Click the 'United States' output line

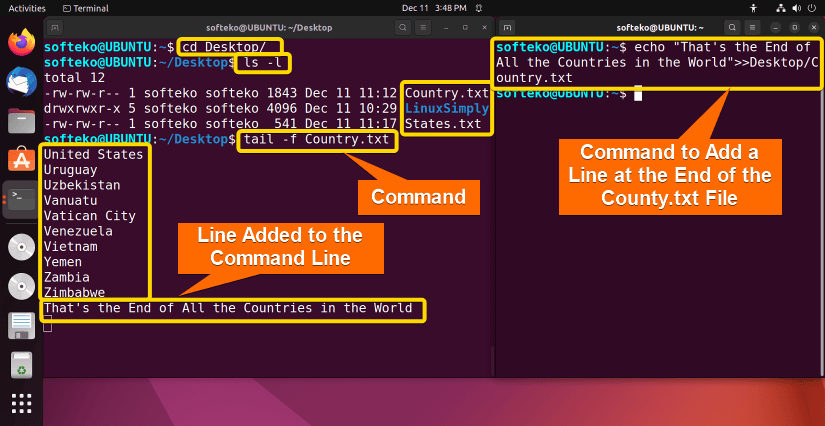coord(94,155)
